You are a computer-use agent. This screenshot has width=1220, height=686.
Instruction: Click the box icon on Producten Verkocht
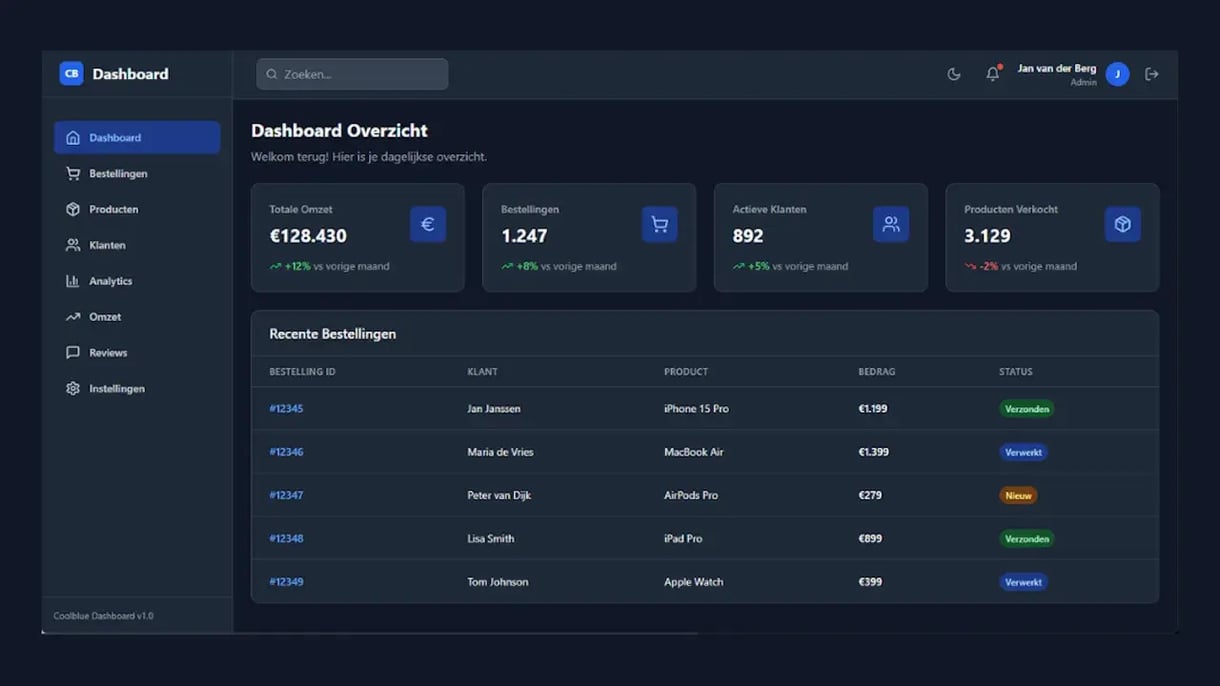[x=1122, y=224]
